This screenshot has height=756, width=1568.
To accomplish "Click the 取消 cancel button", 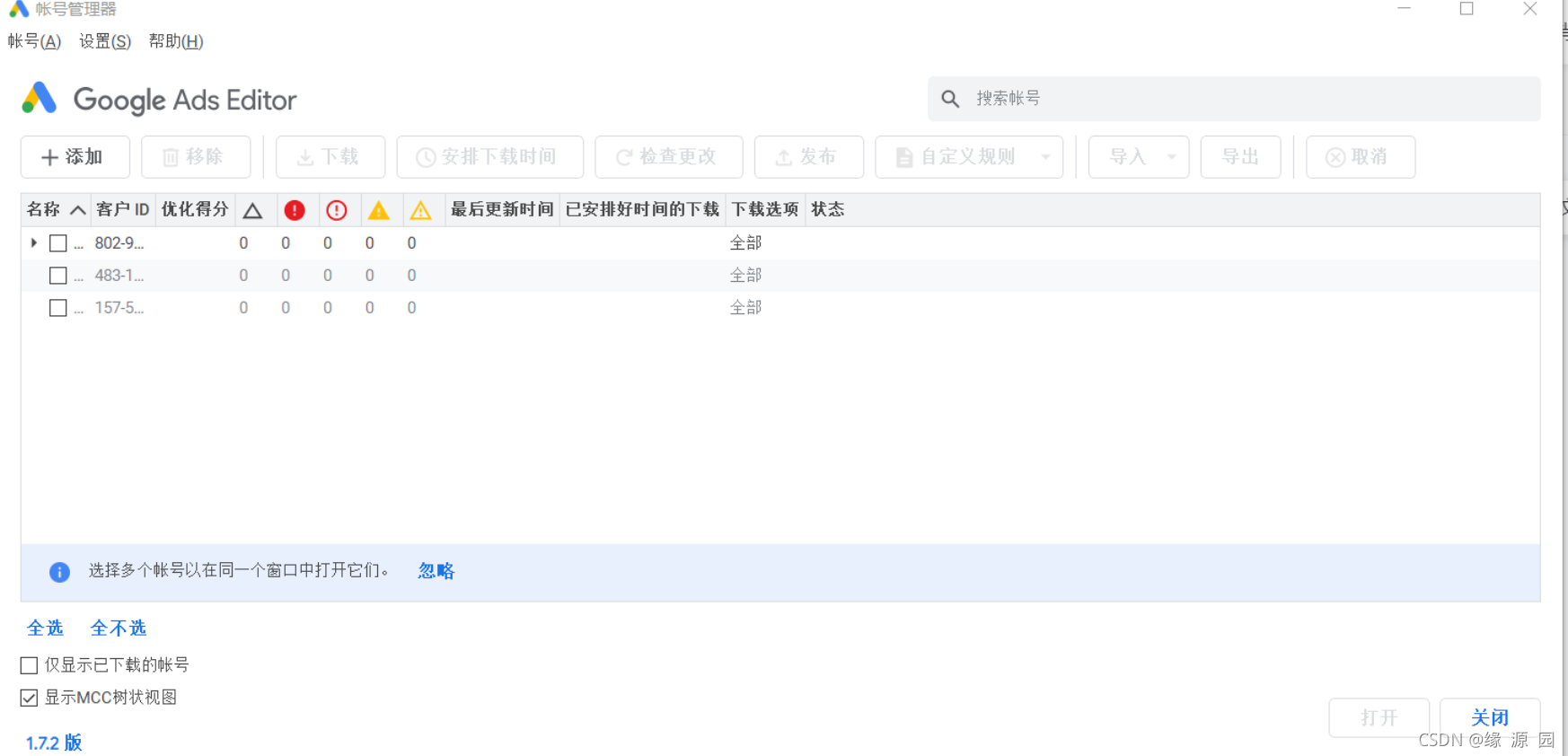I will coord(1361,157).
